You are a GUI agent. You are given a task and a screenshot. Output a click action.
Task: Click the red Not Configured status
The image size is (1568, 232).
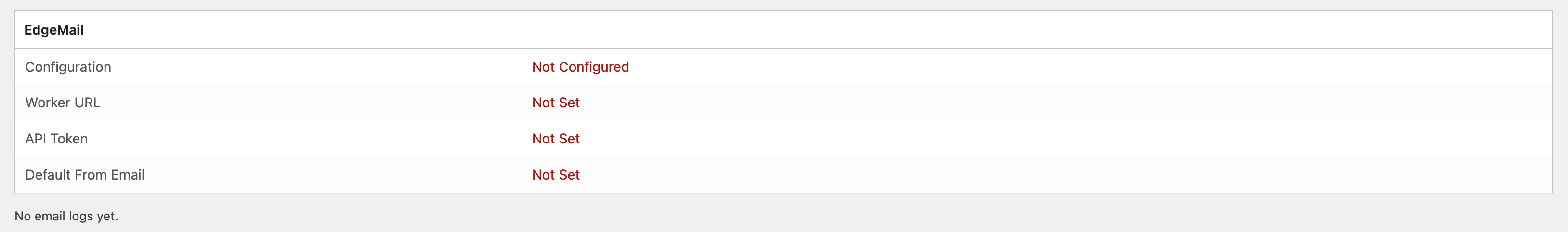click(580, 67)
